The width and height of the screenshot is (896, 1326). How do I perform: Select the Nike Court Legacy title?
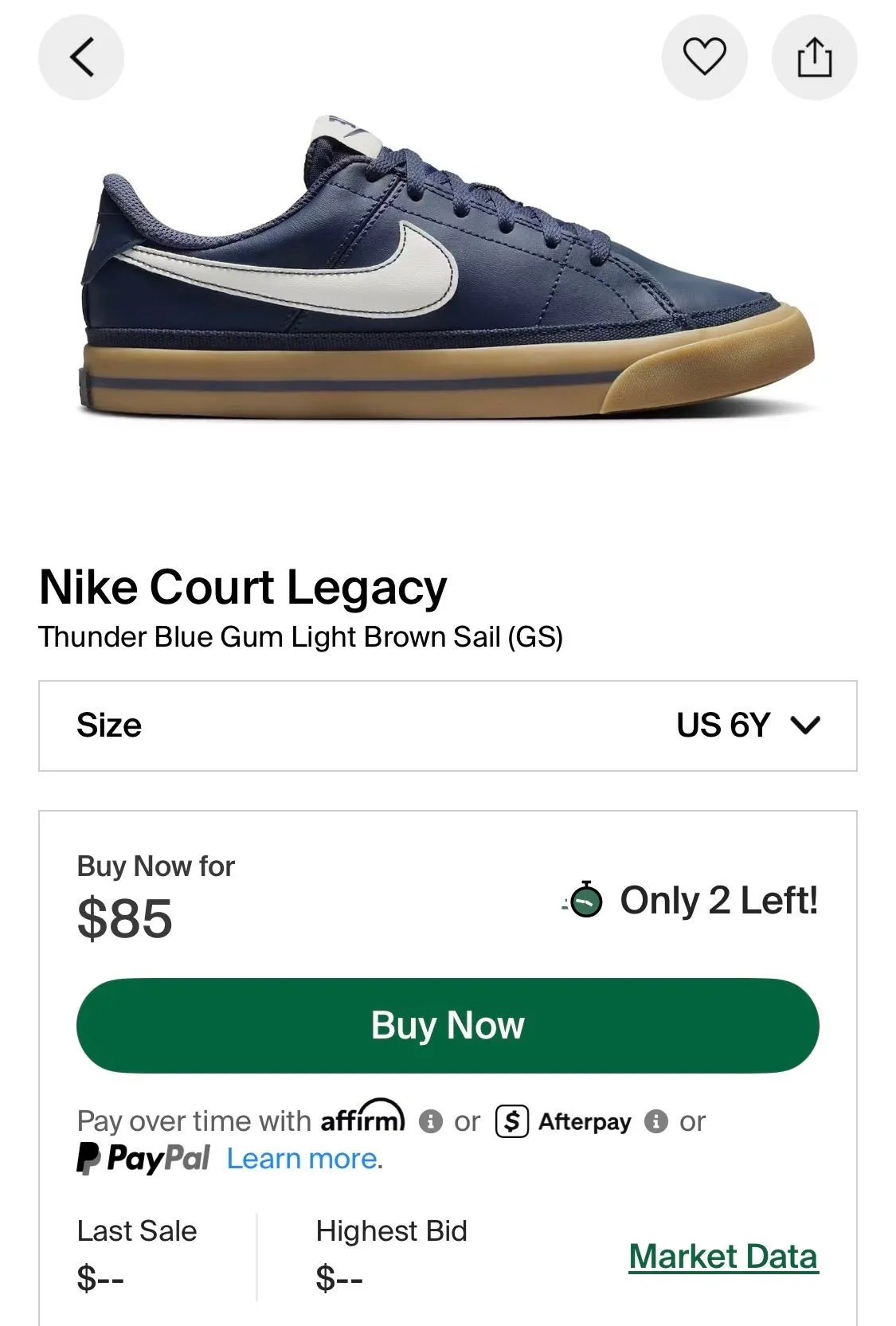(x=243, y=588)
